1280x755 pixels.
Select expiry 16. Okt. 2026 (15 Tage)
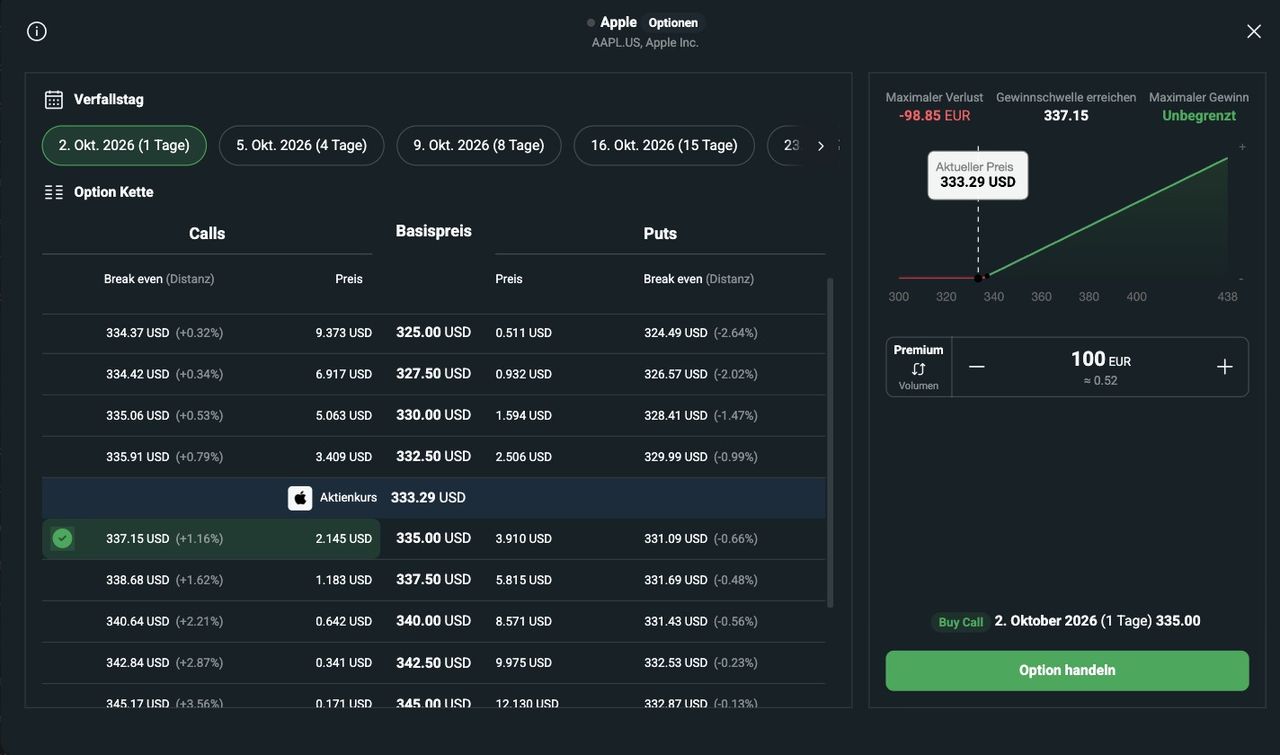pos(664,145)
